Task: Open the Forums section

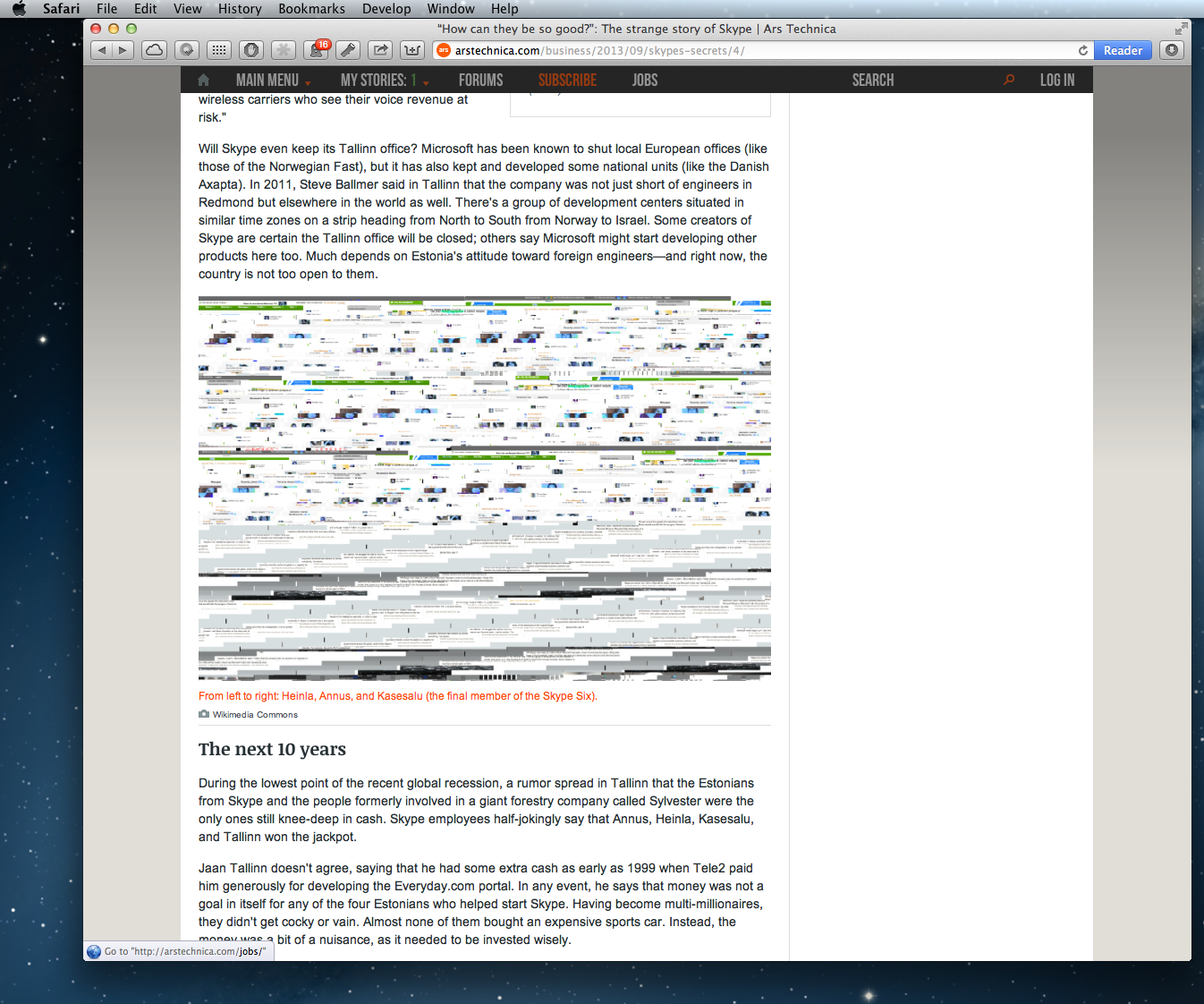Action: 481,80
